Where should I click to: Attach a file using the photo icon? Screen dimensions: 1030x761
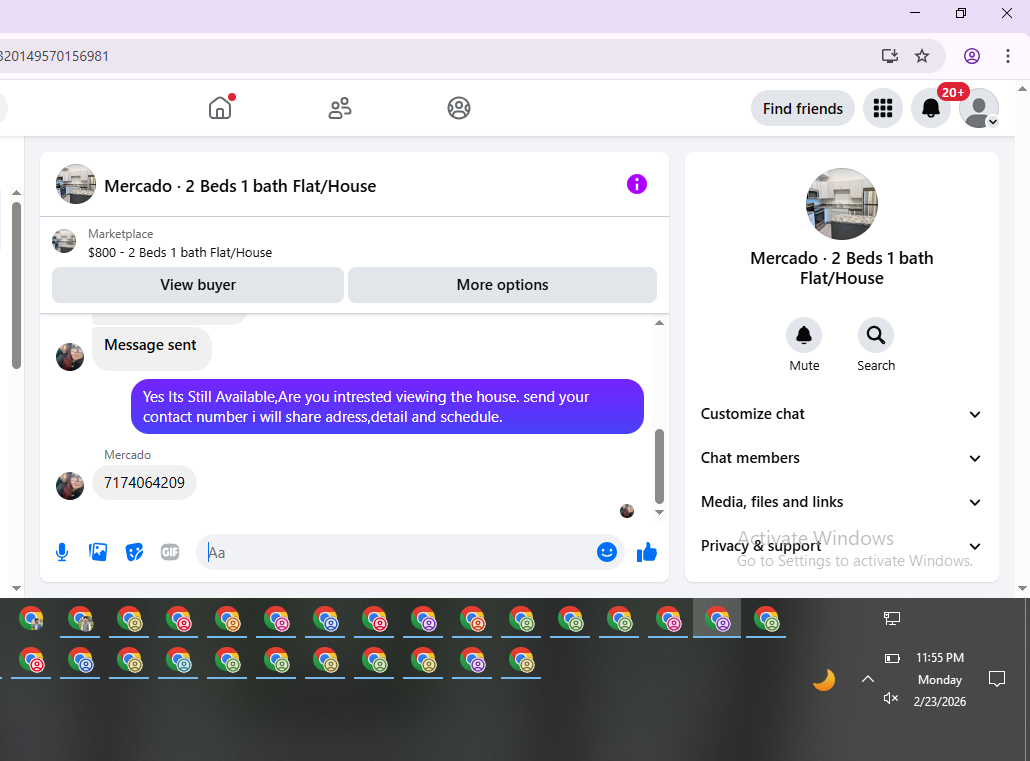click(x=98, y=552)
